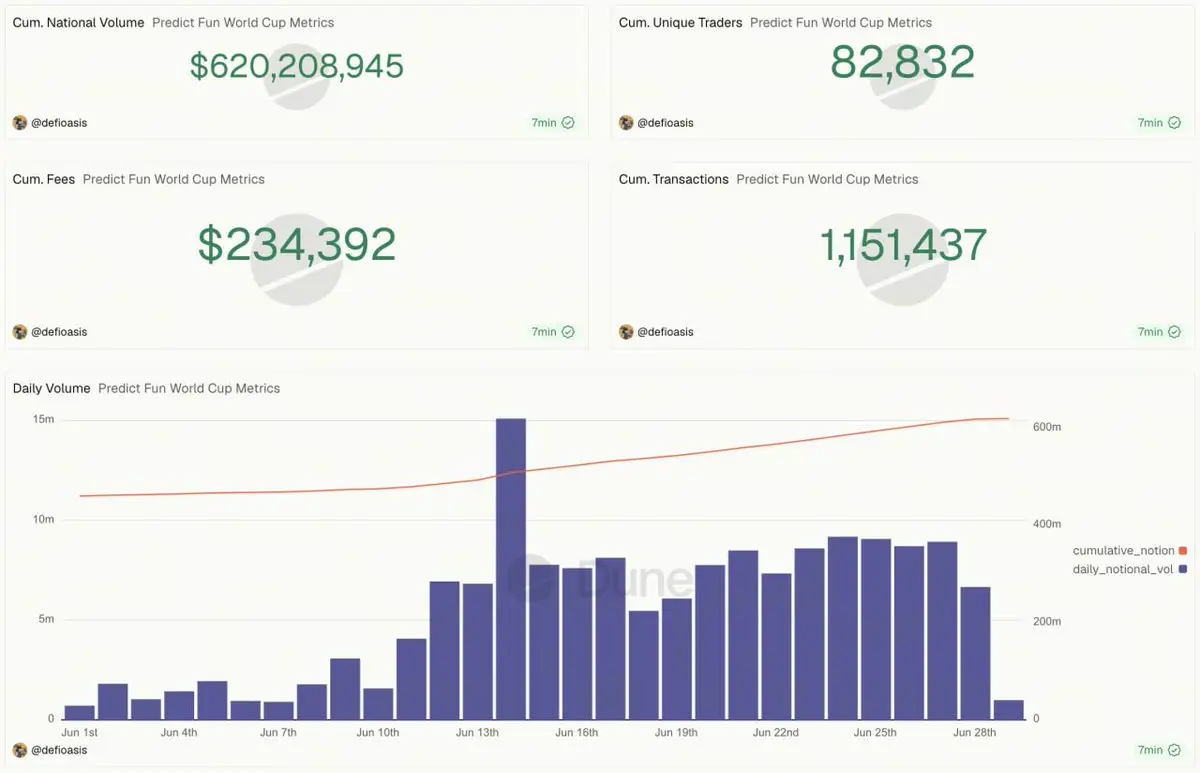Click defioasis avatar in Cum. National Volume card
This screenshot has height=773, width=1200.
[20, 123]
